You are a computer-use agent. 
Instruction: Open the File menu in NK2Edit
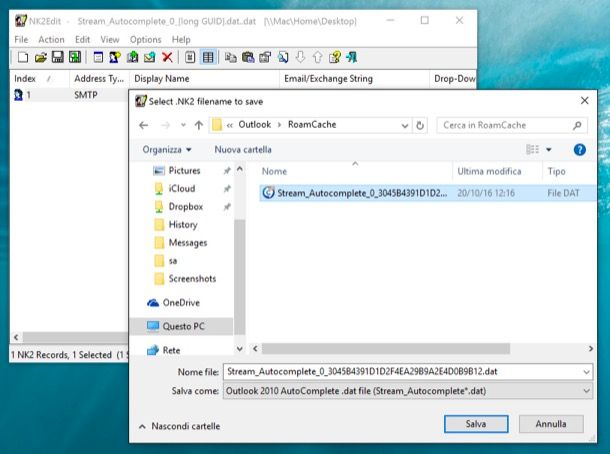click(x=21, y=40)
